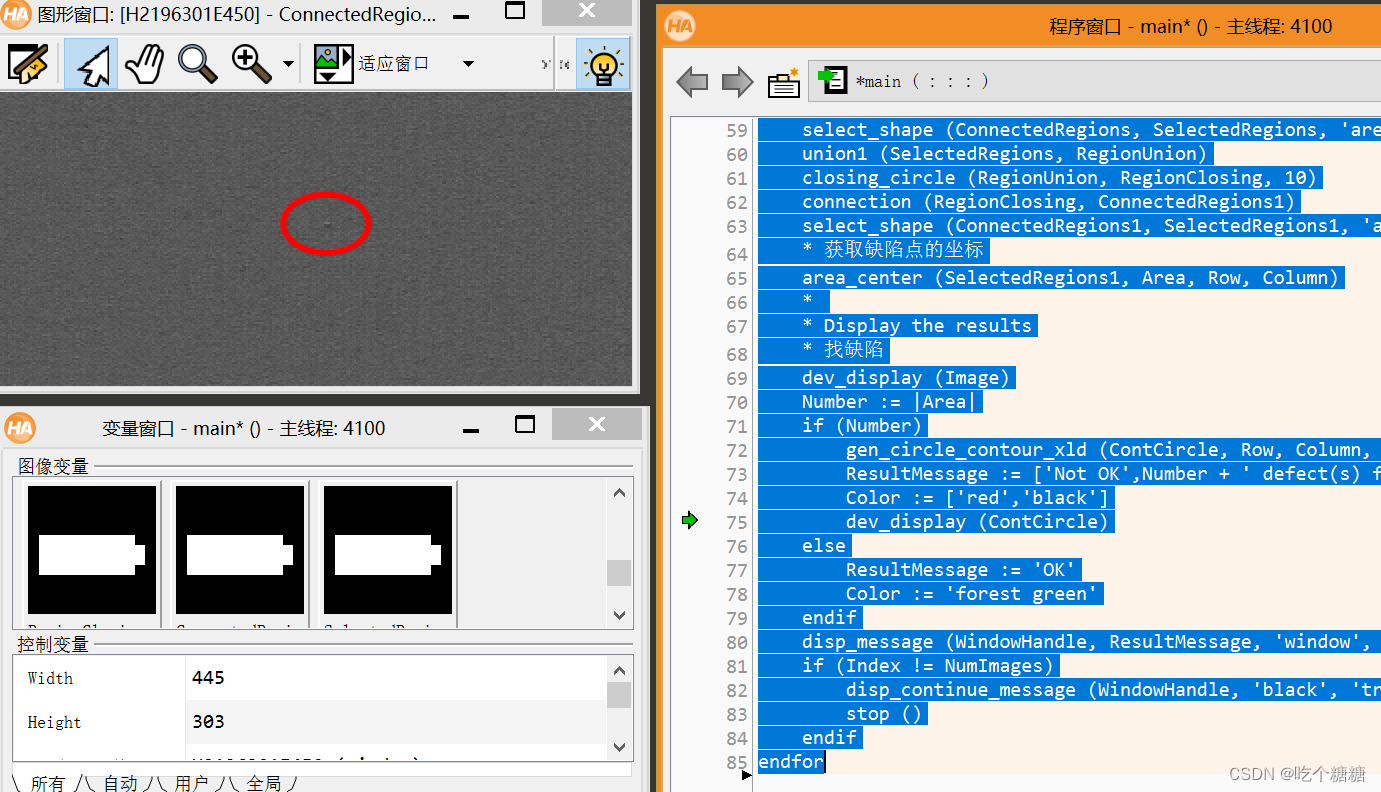The width and height of the screenshot is (1381, 792).
Task: Click the Width value 445
Action: coord(208,678)
